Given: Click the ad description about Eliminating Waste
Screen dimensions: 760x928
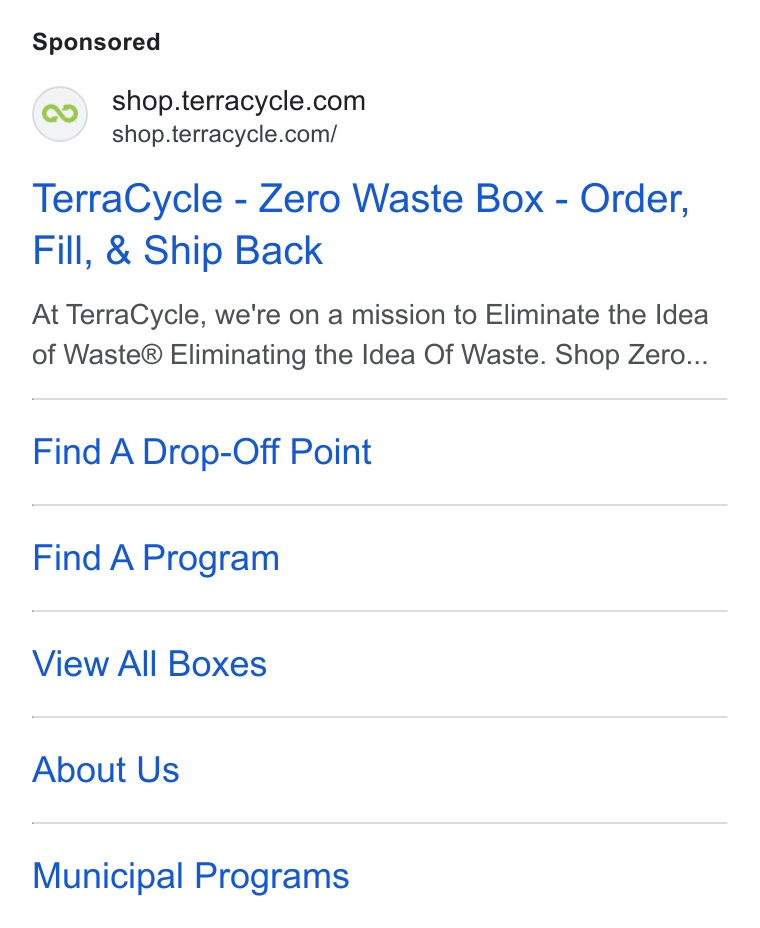Looking at the screenshot, I should coord(370,335).
